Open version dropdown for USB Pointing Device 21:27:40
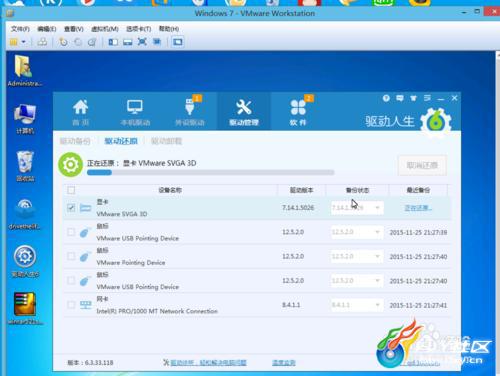 click(x=357, y=281)
